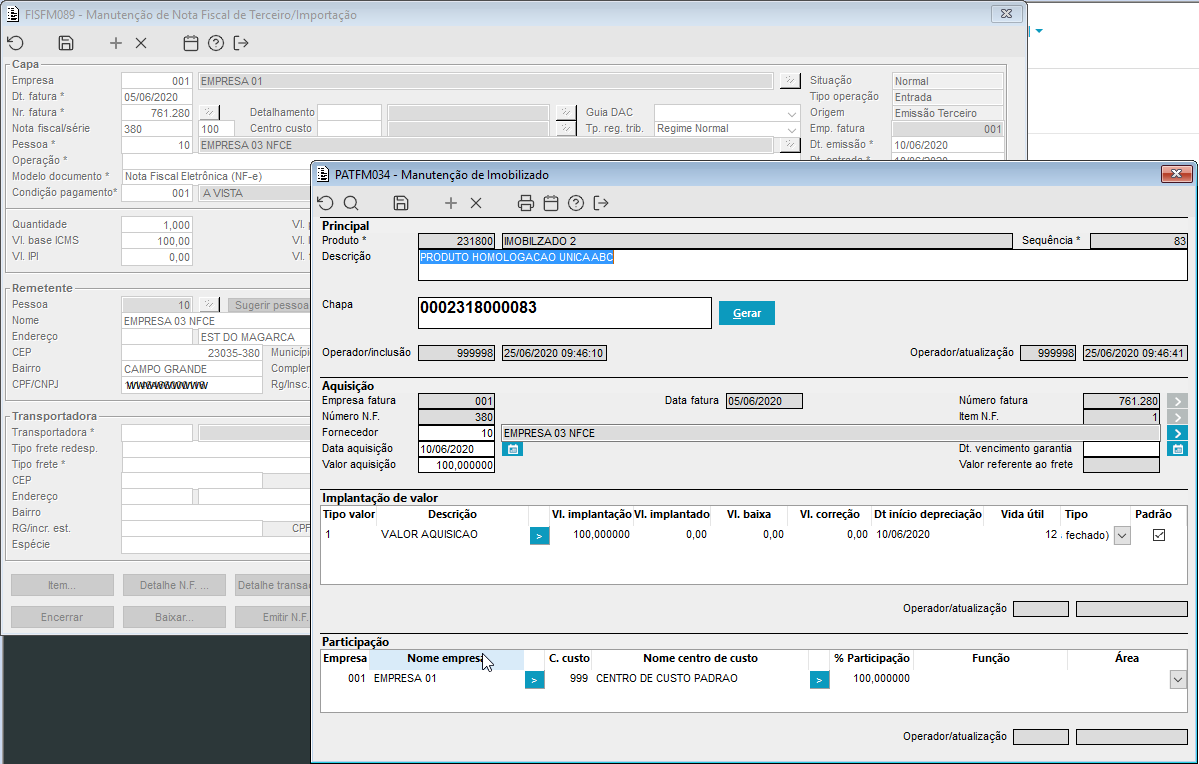This screenshot has height=764, width=1199.
Task: Click the blue arrow button beside Fornecedor name
Action: coord(1177,433)
